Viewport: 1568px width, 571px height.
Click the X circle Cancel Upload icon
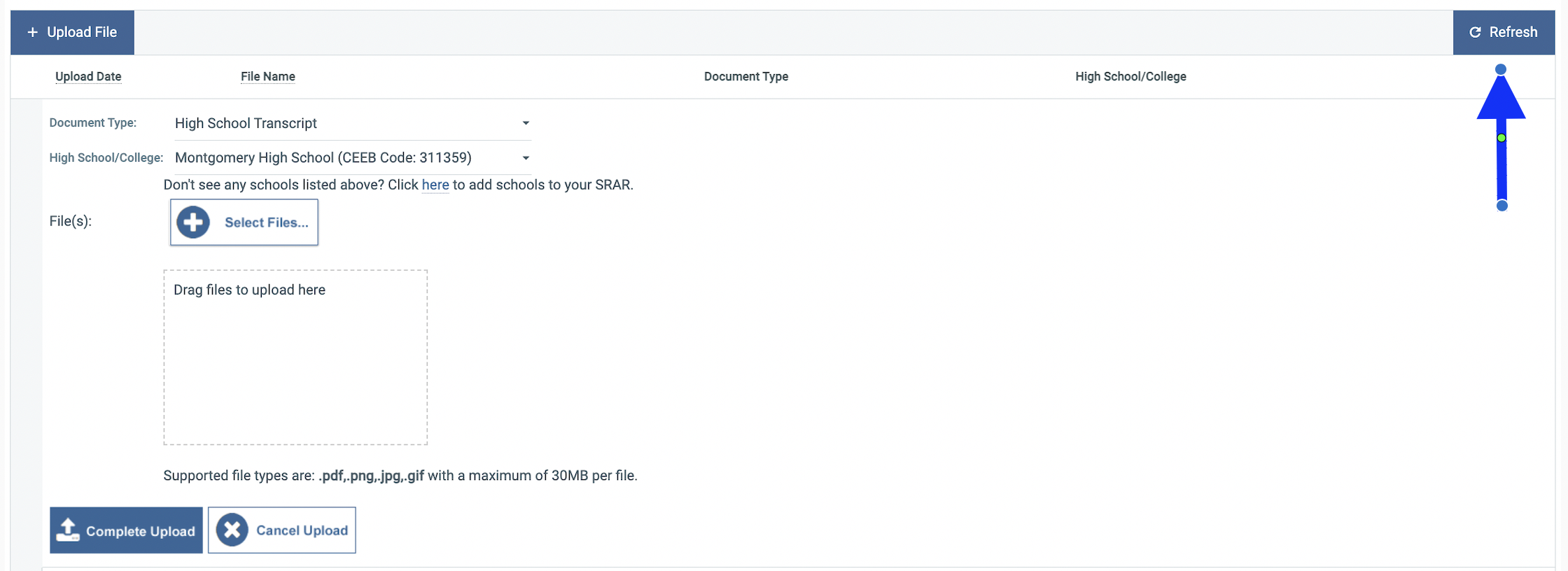[232, 530]
